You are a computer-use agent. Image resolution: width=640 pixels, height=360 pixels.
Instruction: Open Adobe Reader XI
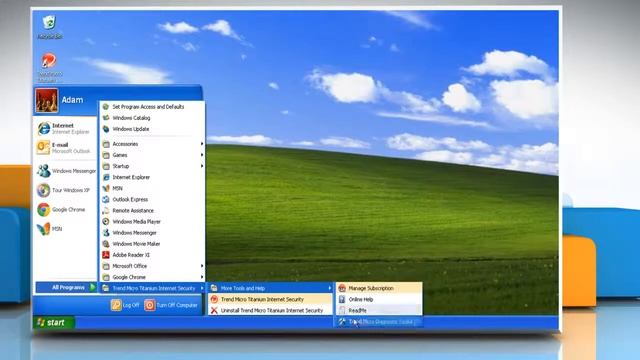pyautogui.click(x=153, y=255)
